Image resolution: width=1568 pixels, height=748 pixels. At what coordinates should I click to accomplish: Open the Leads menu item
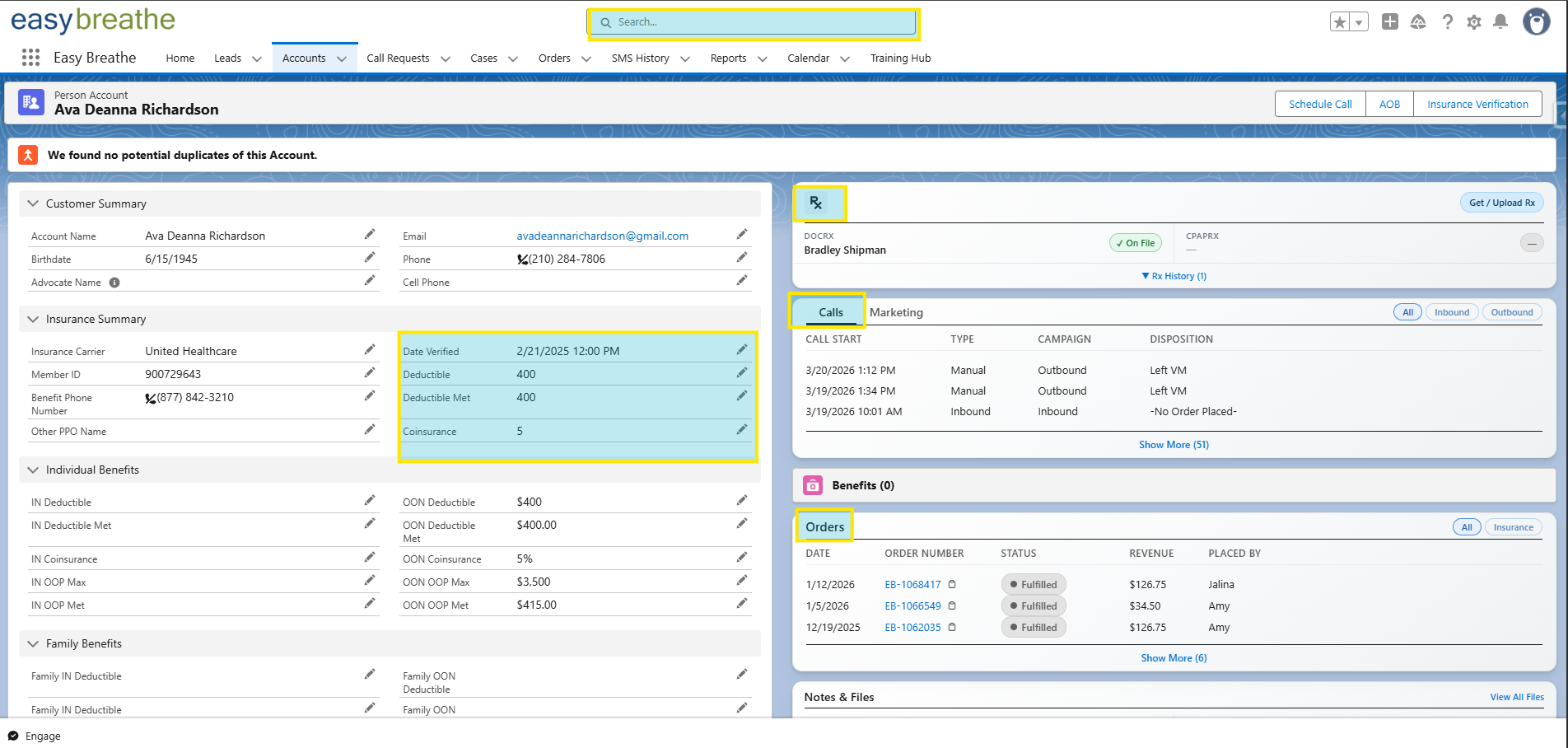click(226, 58)
